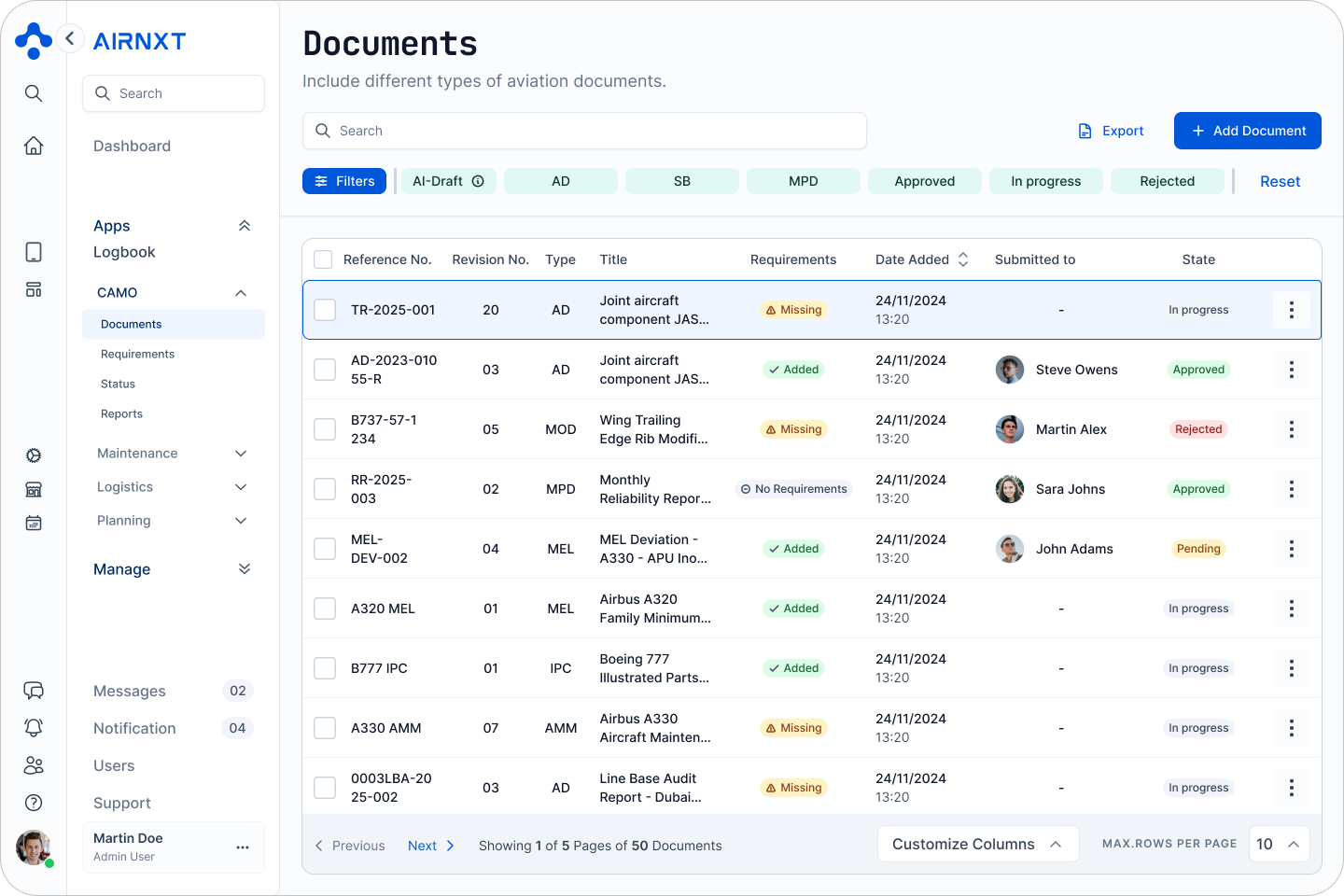This screenshot has width=1344, height=896.
Task: Select the Export icon above the table
Action: 1084,131
